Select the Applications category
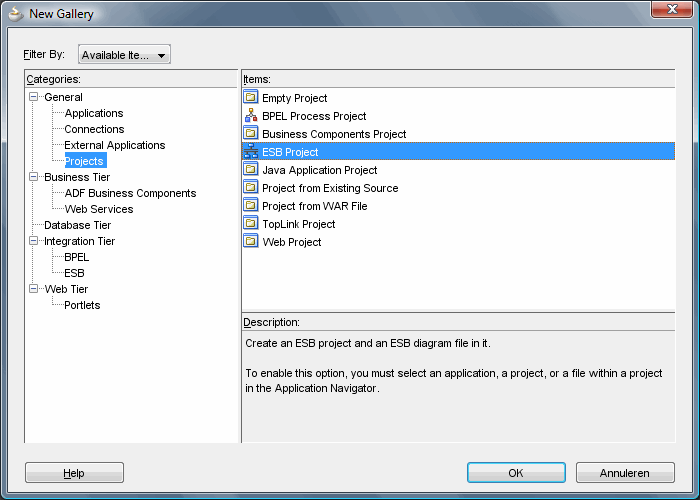Screen dimensions: 700x500 [94, 113]
